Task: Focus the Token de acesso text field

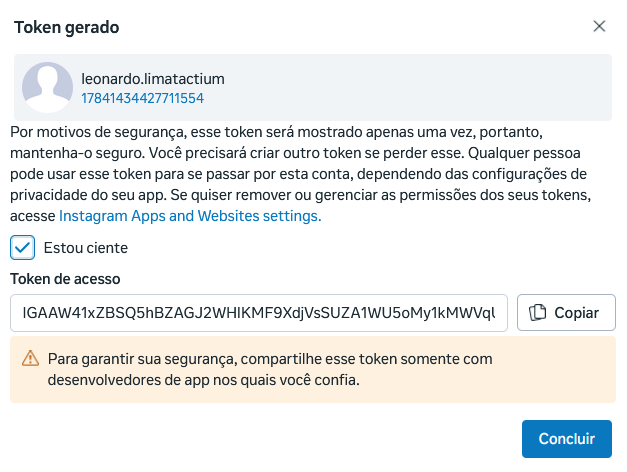Action: [259, 313]
